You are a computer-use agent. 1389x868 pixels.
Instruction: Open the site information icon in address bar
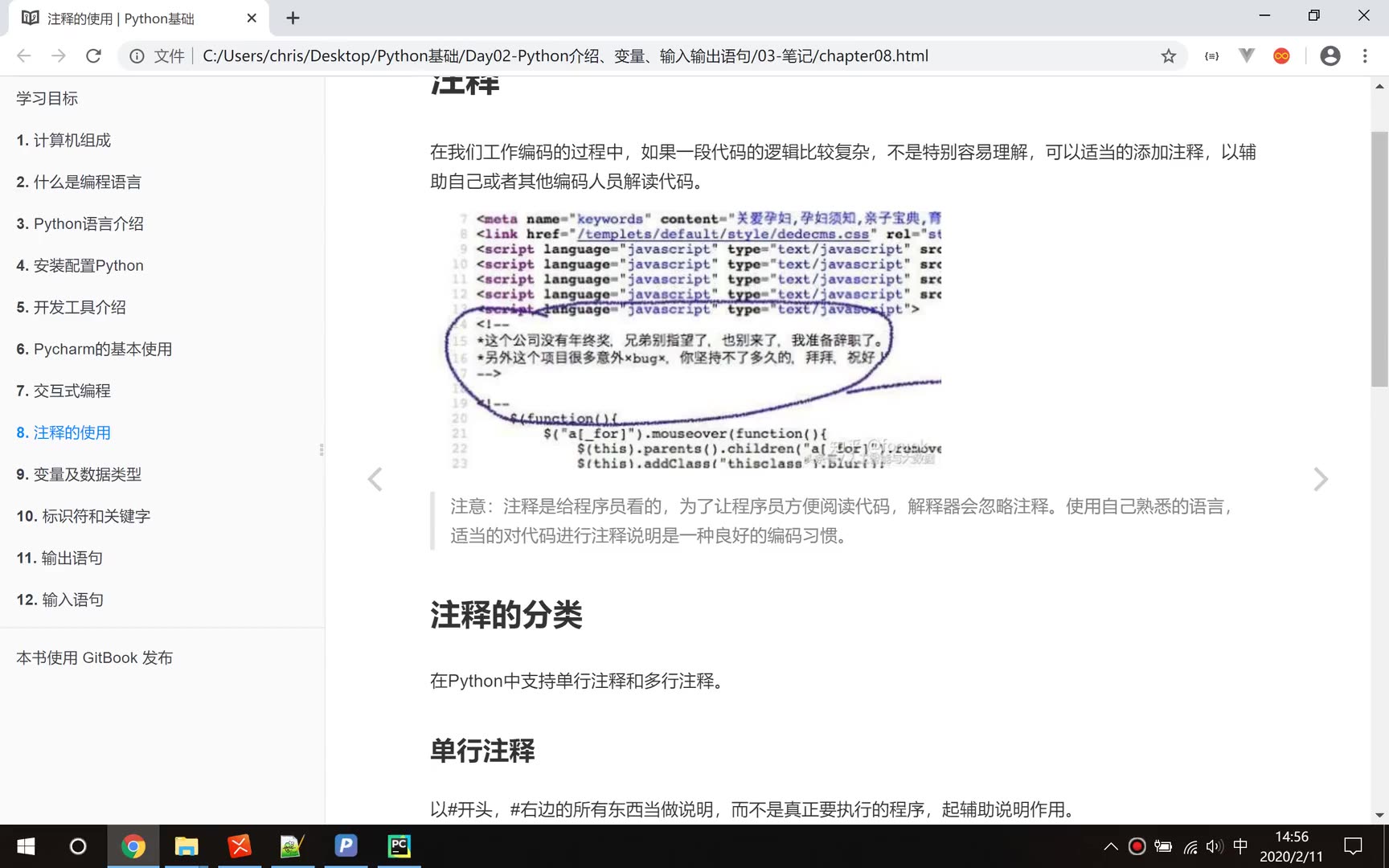(x=136, y=55)
